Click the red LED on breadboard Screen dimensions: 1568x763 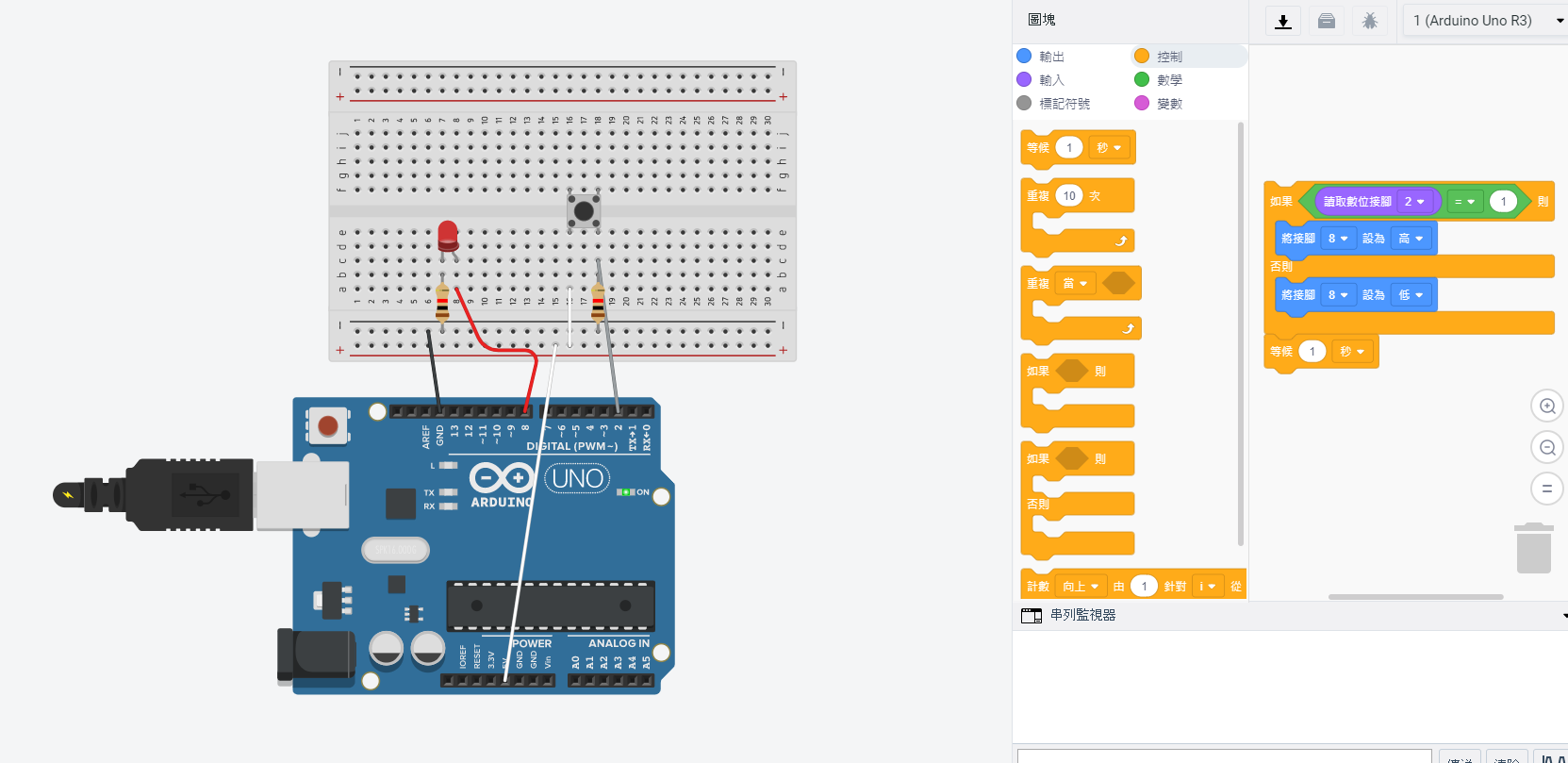coord(448,235)
